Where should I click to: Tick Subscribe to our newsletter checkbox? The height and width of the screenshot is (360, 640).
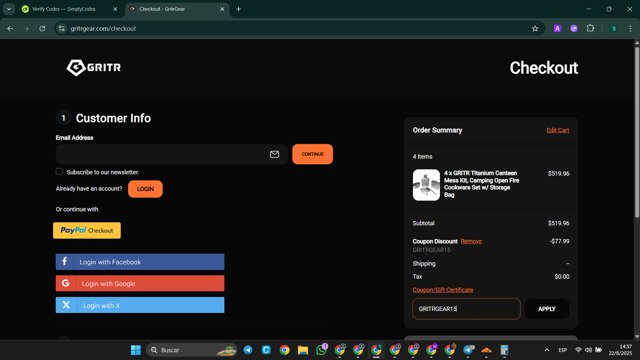[x=60, y=172]
